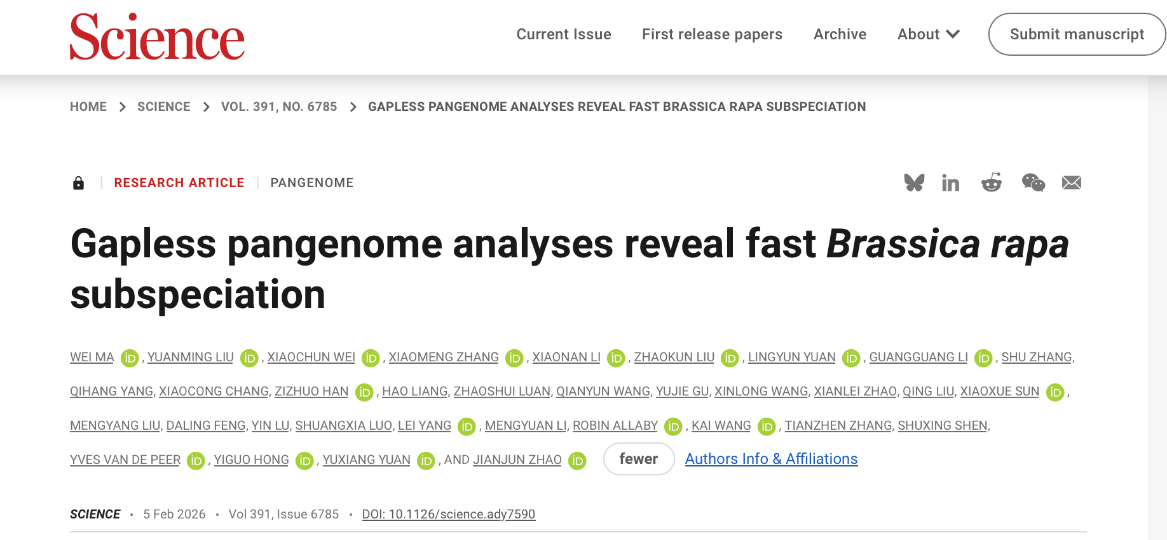Open Vol. 391, No. 6785 breadcrumb
Screen dimensions: 1167x540
coord(279,107)
